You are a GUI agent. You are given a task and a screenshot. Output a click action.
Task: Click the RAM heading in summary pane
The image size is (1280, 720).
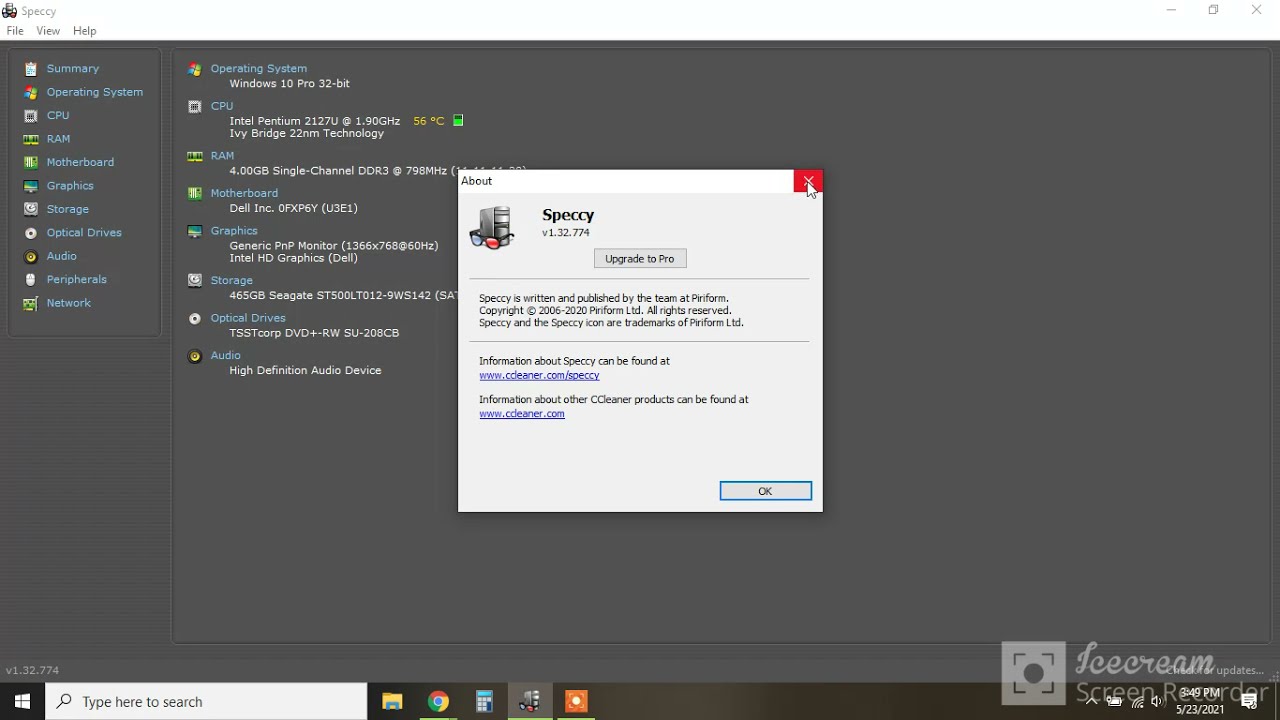[x=223, y=156]
